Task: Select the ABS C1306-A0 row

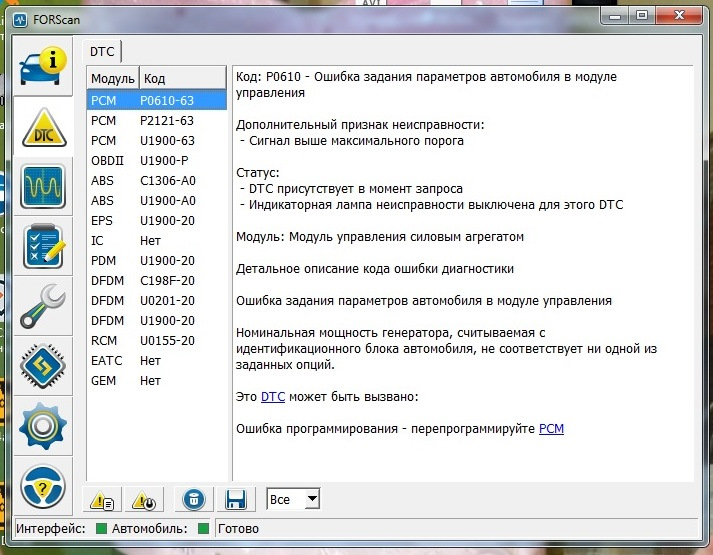Action: tap(156, 180)
